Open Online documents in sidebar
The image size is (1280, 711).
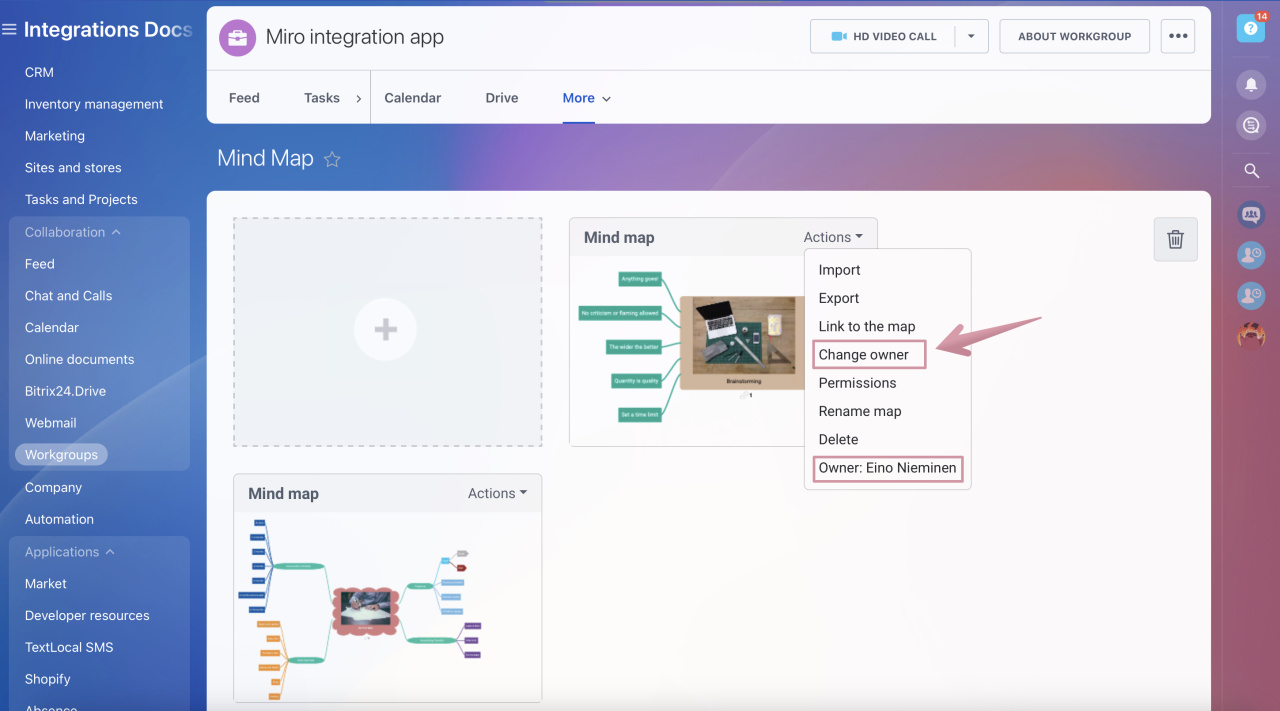[79, 360]
